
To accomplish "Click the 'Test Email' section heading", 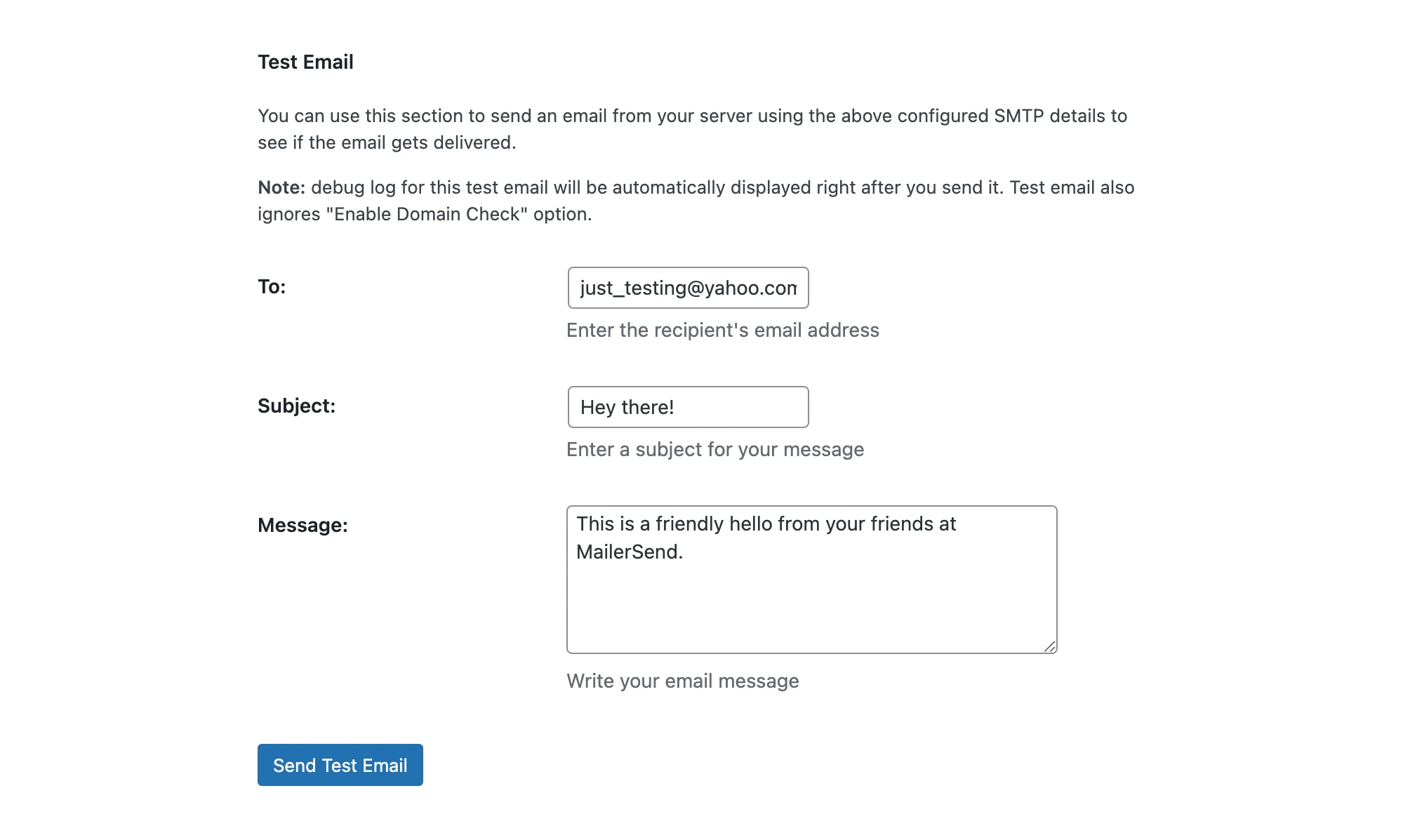I will coord(305,62).
